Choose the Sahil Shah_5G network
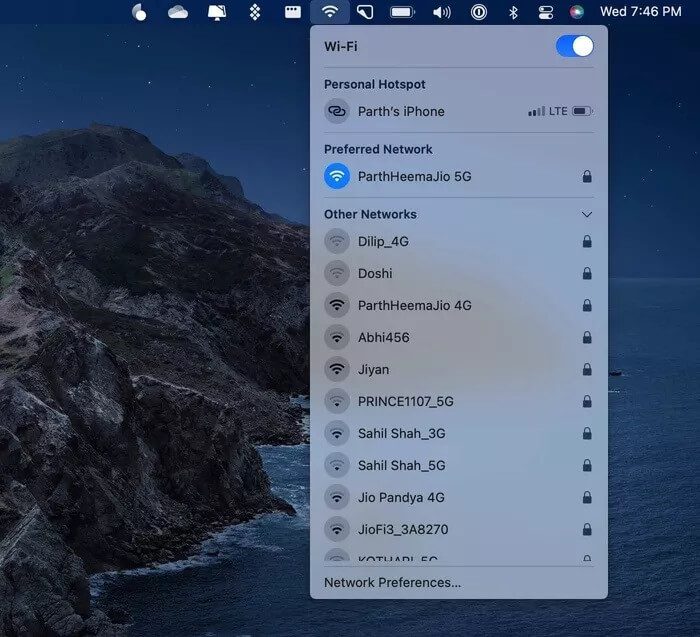This screenshot has width=700, height=637. (x=401, y=465)
